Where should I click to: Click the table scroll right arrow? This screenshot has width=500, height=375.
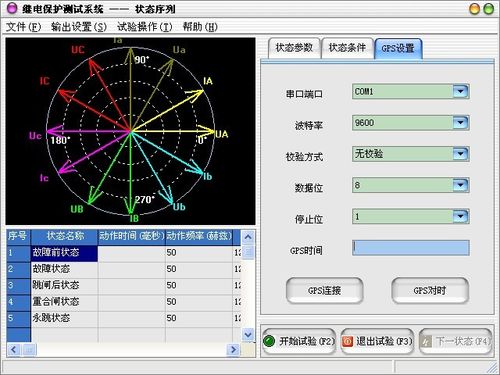click(233, 350)
